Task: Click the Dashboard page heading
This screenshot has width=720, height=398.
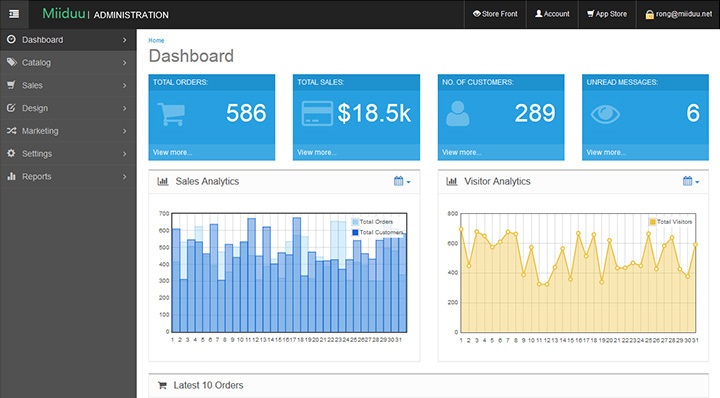Action: 191,56
